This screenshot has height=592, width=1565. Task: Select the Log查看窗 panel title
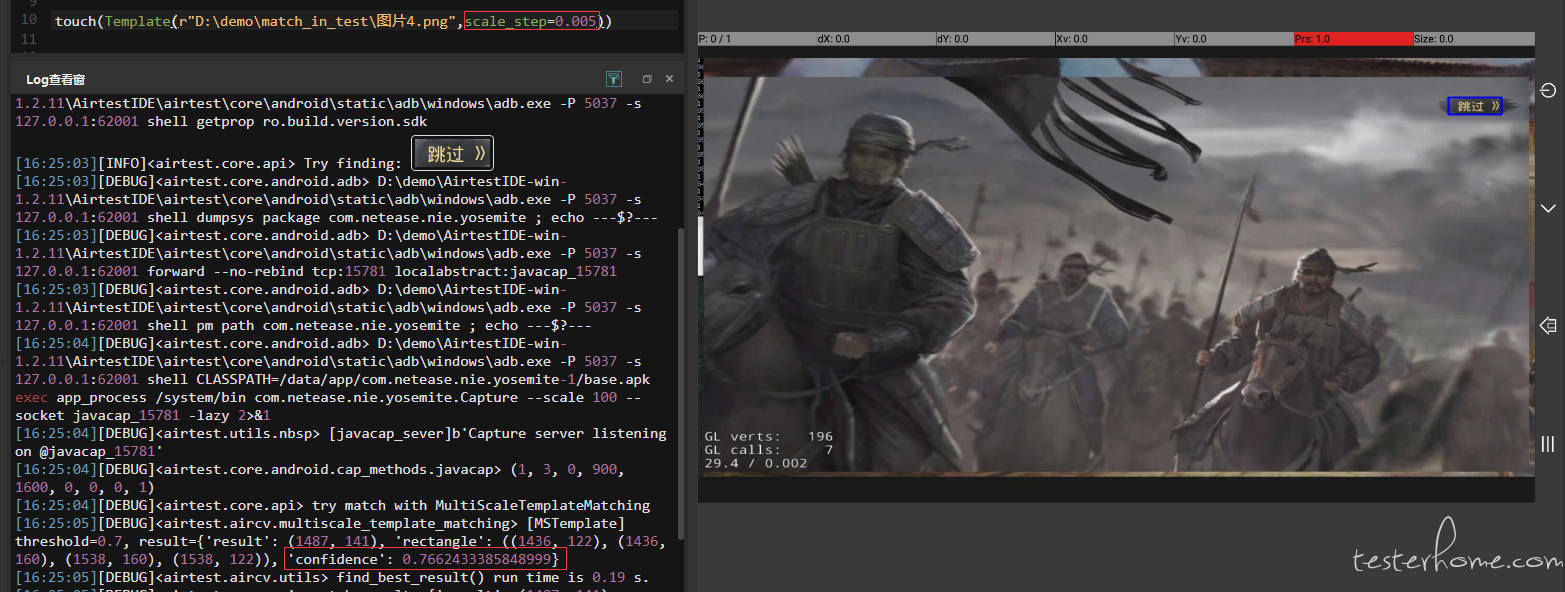56,79
